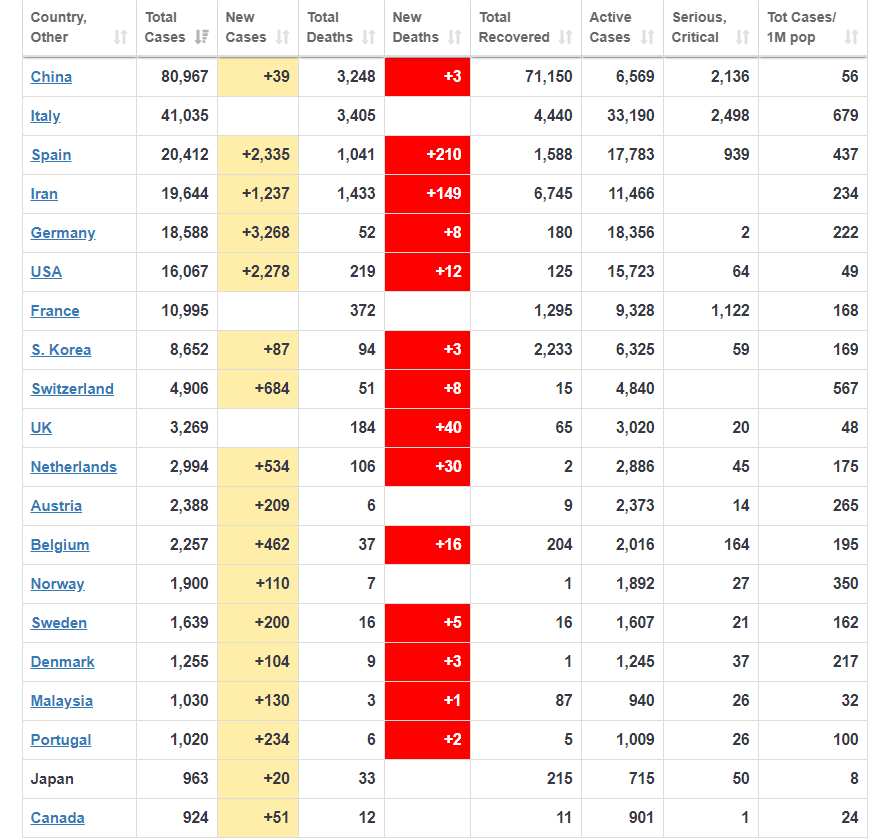Screen dimensions: 894x838
Task: Click the Malaysia country link
Action: (62, 701)
